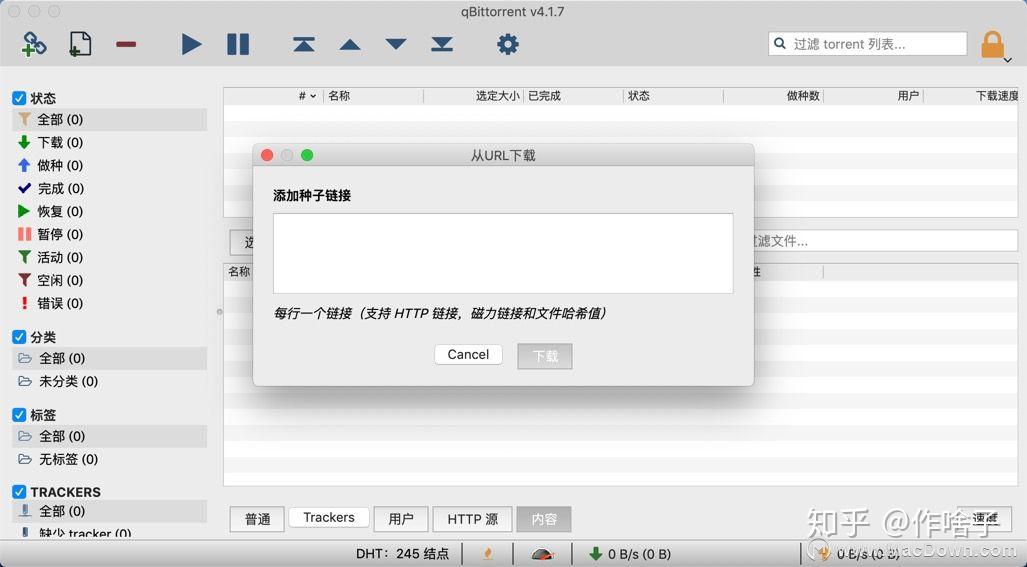1027x567 pixels.
Task: Select the 活动 (0) status filter
Action: [109, 257]
